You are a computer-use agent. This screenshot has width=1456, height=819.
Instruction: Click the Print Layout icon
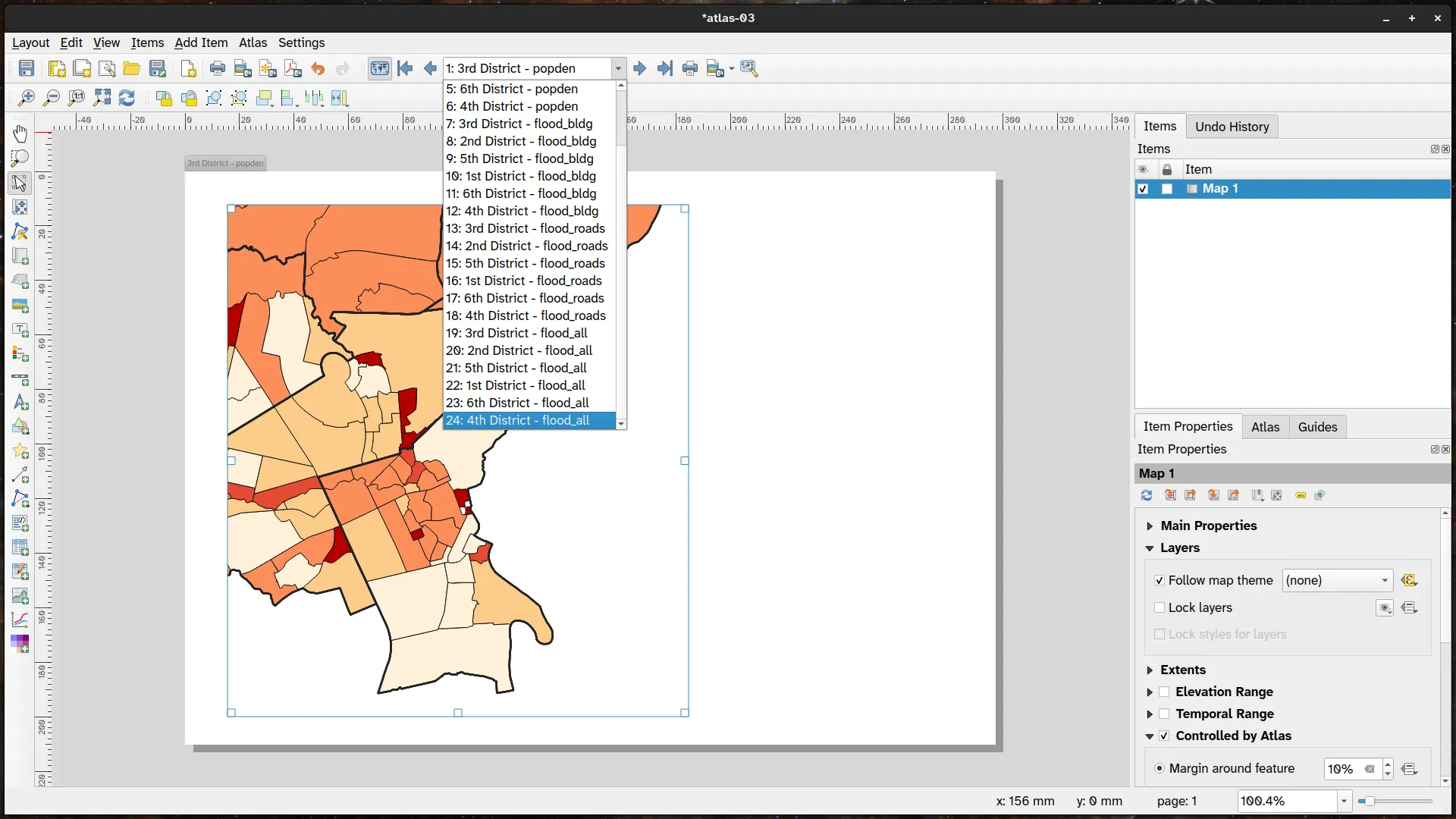[x=218, y=68]
